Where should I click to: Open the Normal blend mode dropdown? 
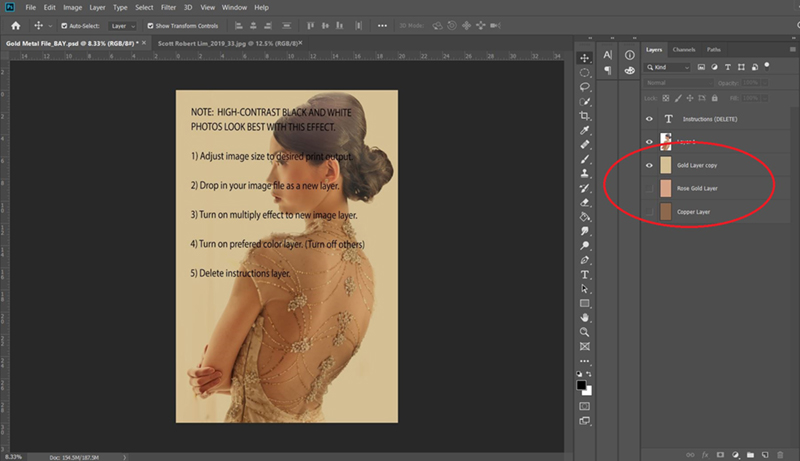[x=679, y=83]
